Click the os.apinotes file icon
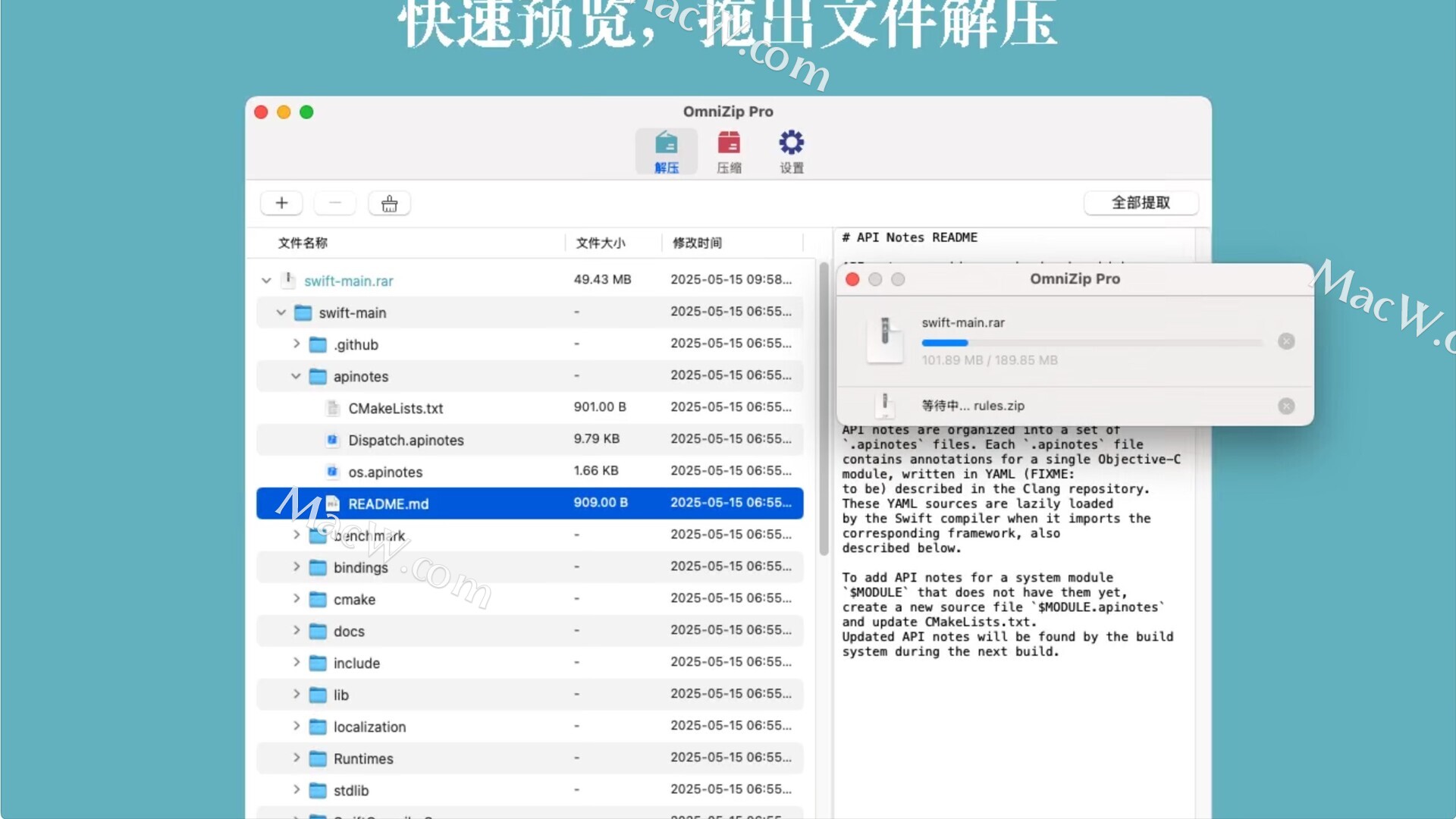Image resolution: width=1456 pixels, height=819 pixels. tap(332, 472)
